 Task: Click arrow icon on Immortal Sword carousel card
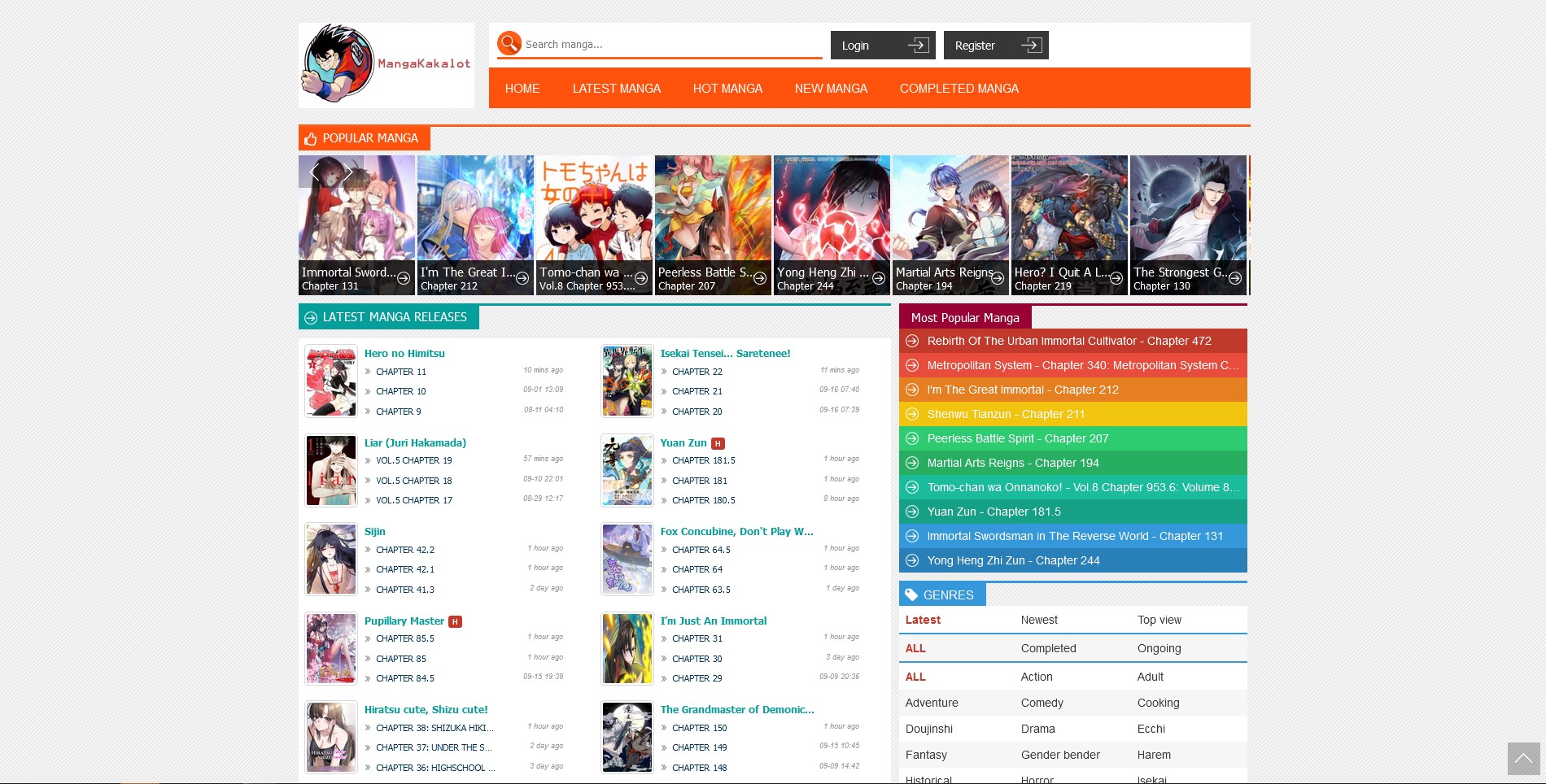(x=404, y=278)
